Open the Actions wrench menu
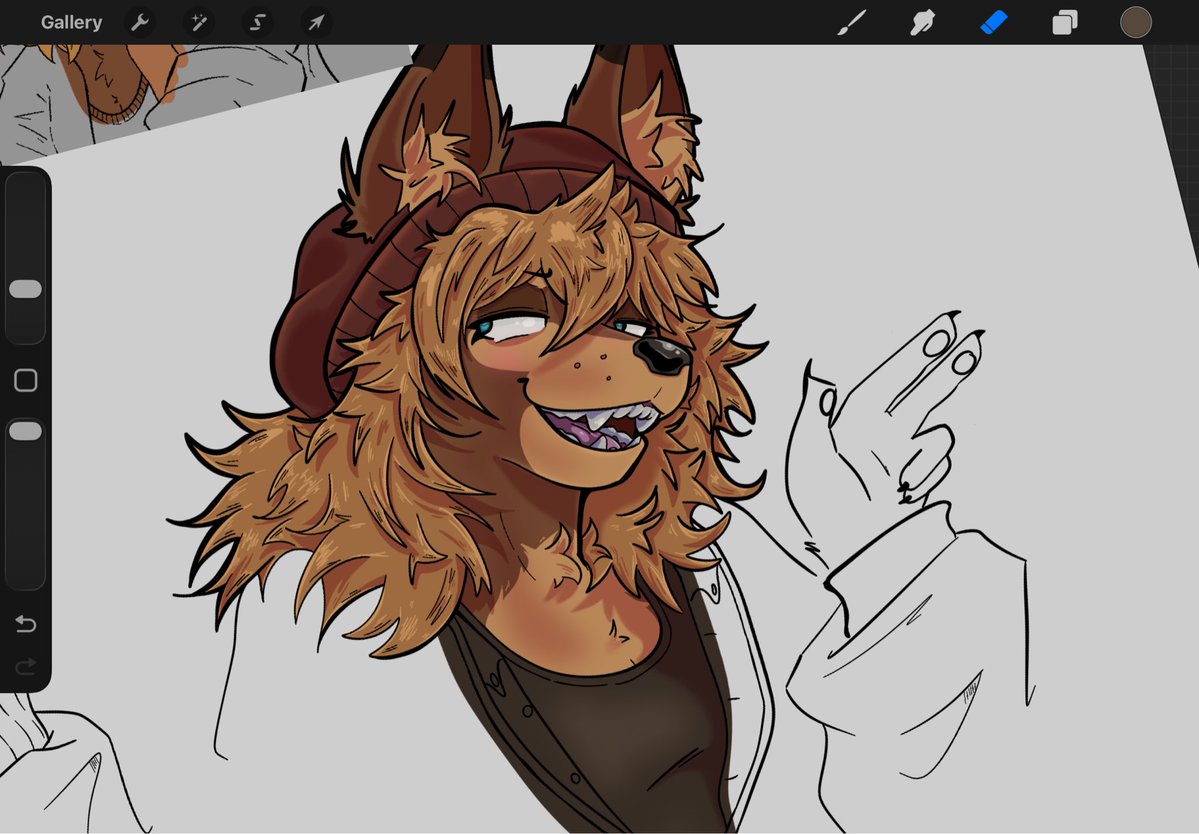The width and height of the screenshot is (1199, 834). pos(139,22)
